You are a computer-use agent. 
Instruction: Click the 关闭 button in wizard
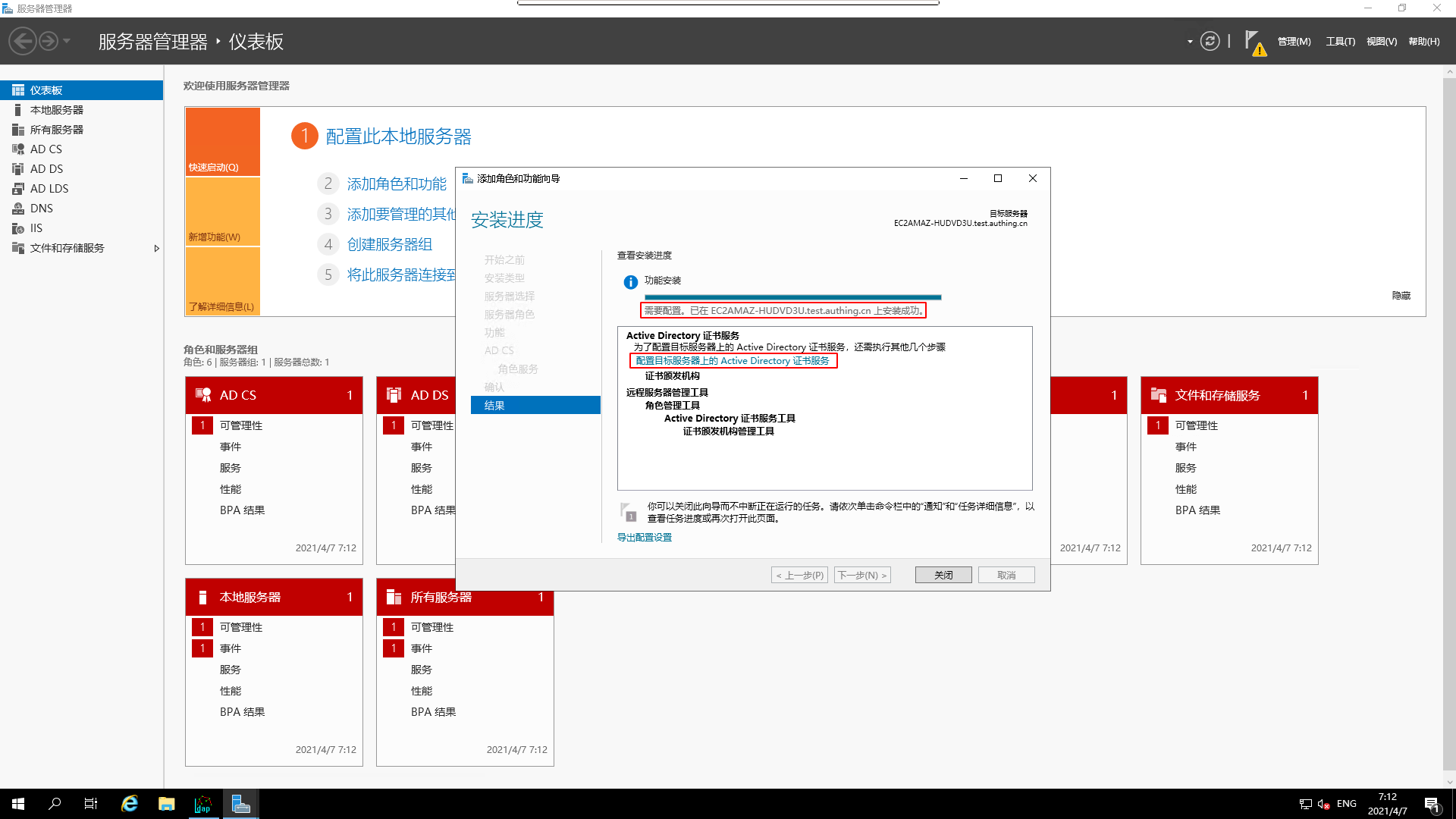coord(943,575)
